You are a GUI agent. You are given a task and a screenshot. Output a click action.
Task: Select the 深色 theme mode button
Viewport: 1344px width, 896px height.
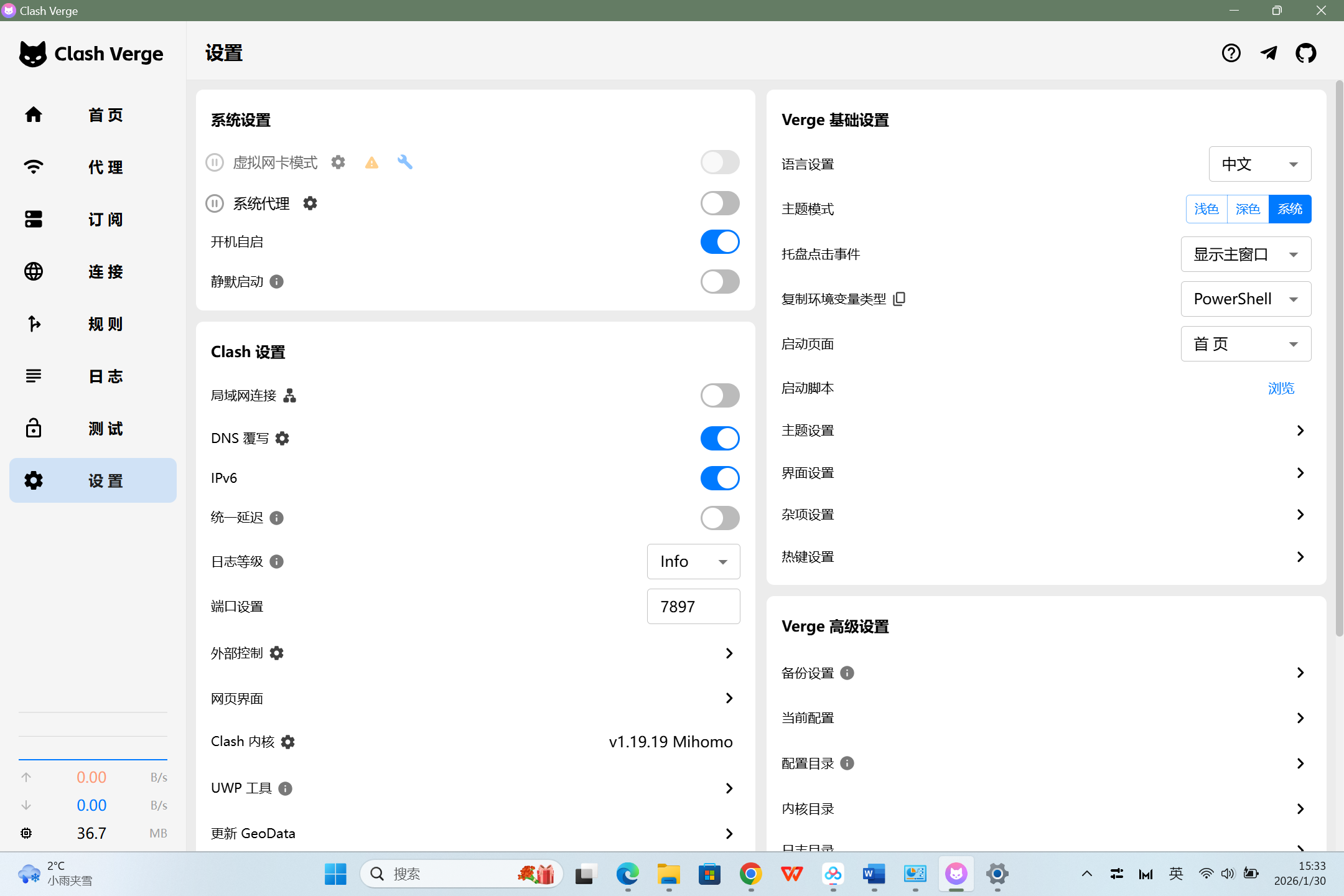point(1248,209)
